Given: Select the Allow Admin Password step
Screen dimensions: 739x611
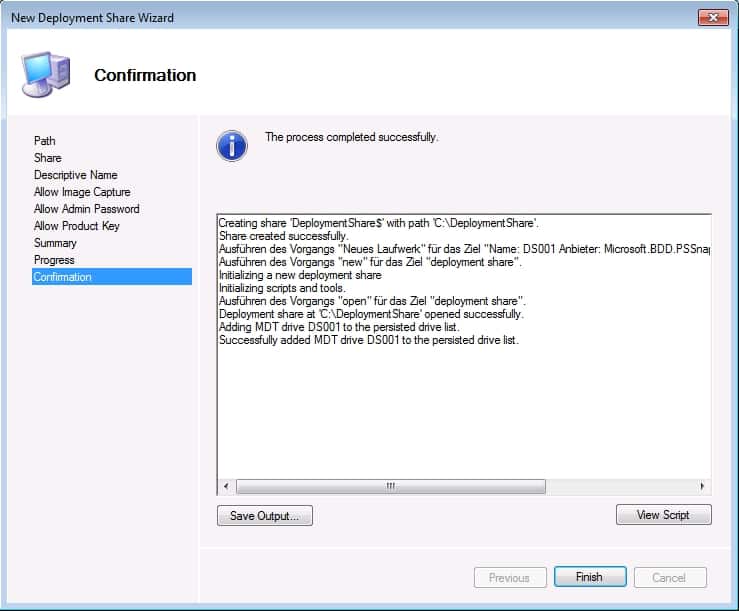Looking at the screenshot, I should [x=87, y=209].
